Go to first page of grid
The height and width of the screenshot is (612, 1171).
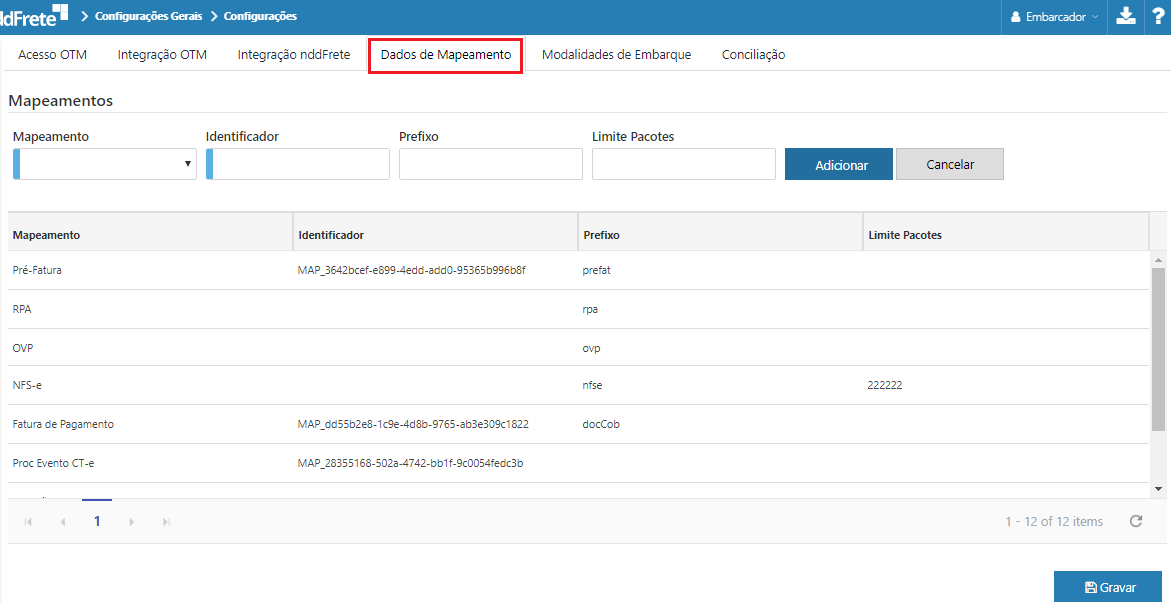(28, 522)
